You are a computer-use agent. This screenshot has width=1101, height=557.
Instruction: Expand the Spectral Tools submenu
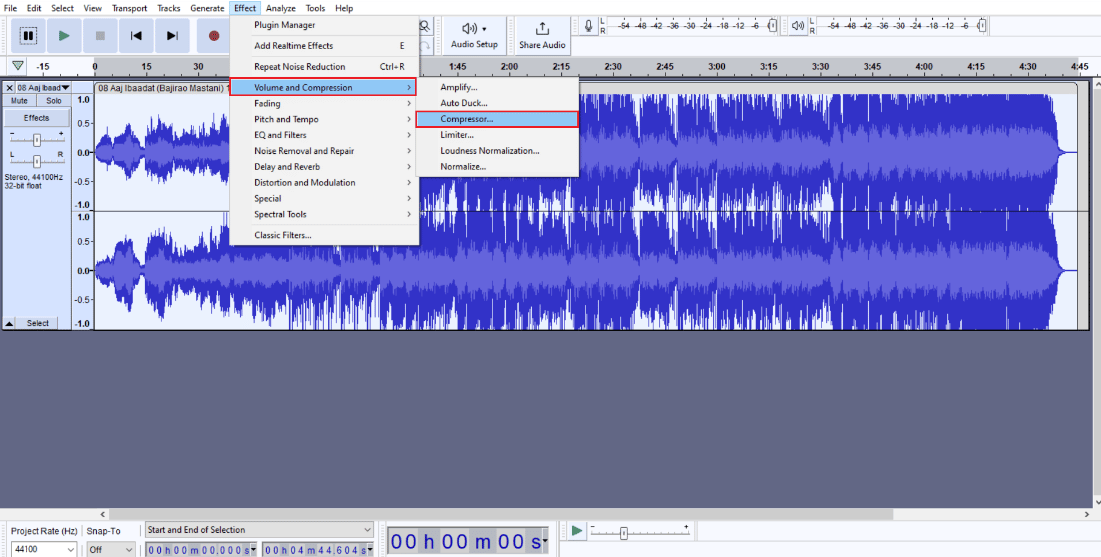click(x=324, y=214)
